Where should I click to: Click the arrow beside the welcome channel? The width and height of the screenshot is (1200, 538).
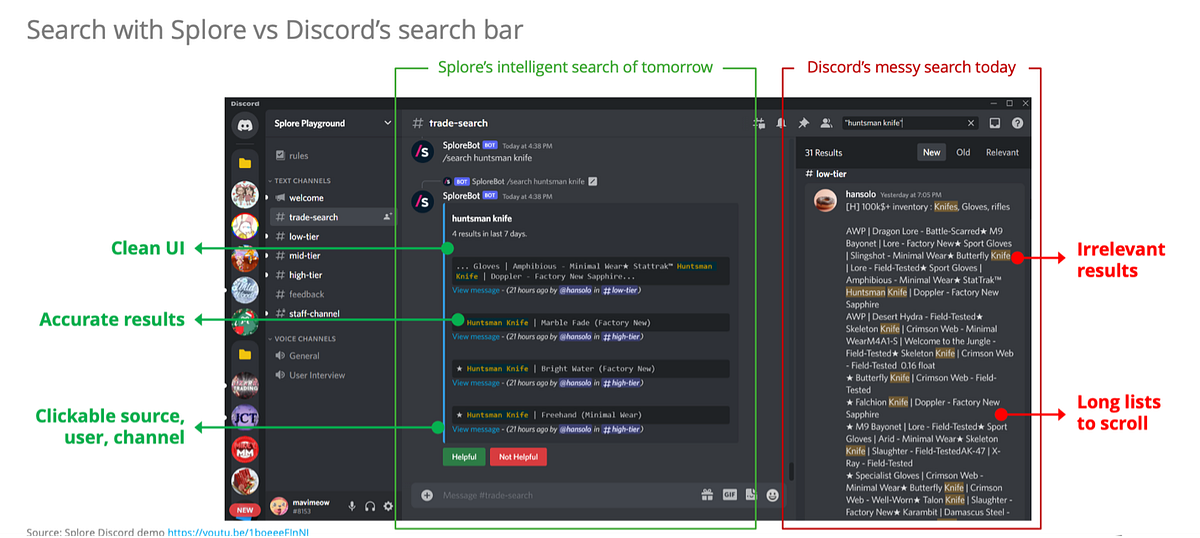tap(267, 198)
